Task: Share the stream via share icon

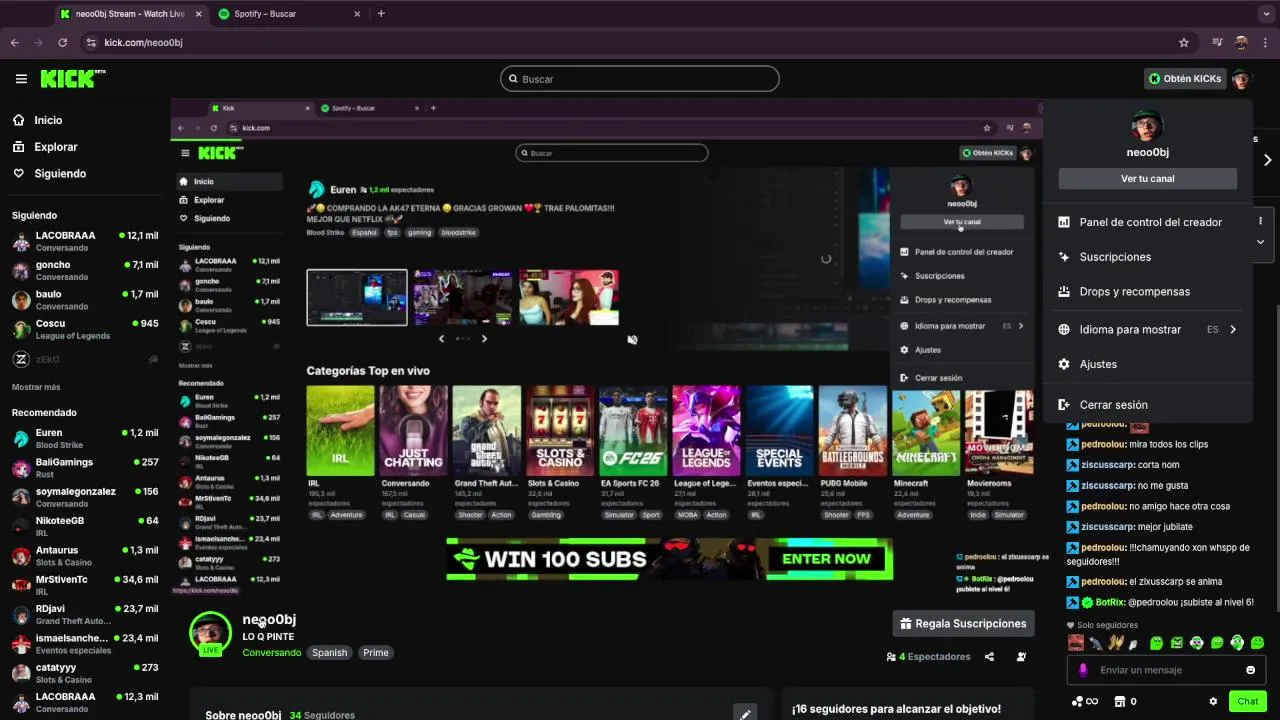Action: [x=989, y=657]
